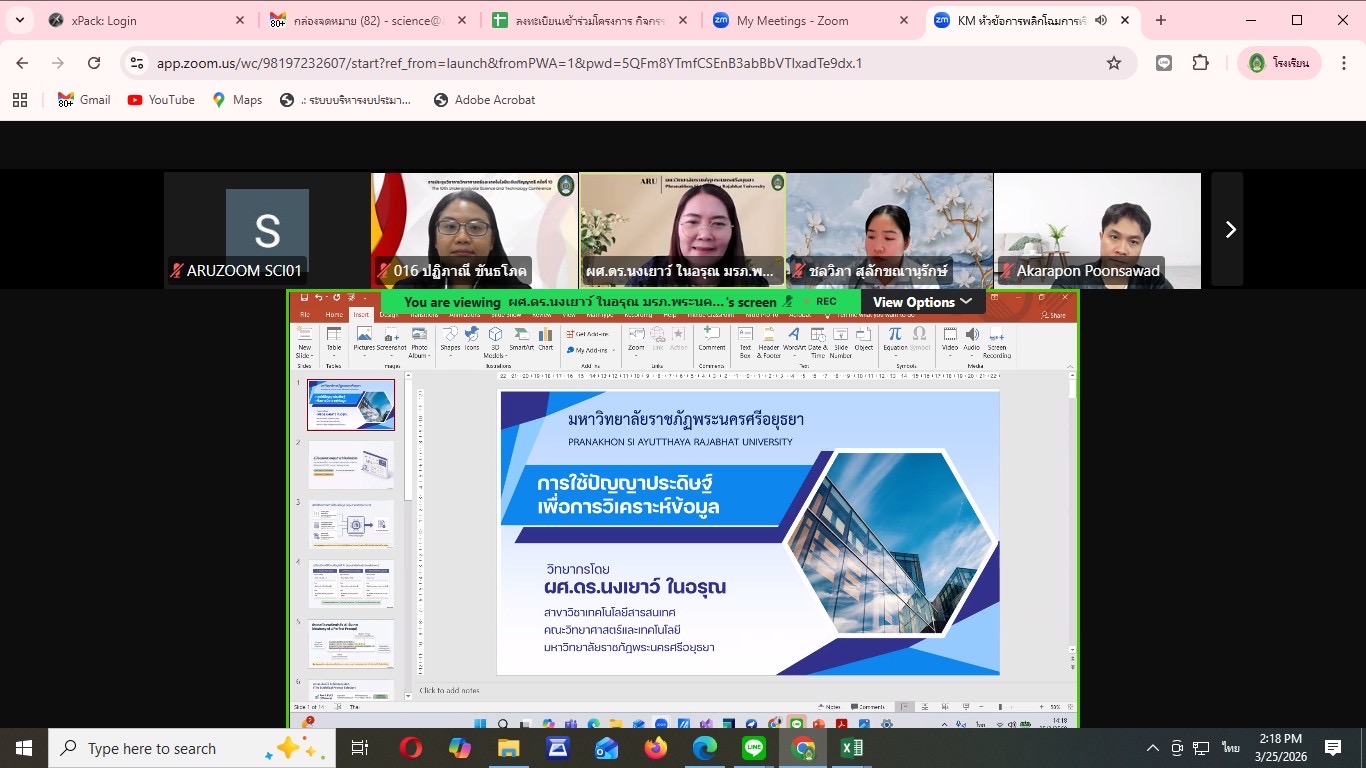Click the Opera browser taskbar icon

pyautogui.click(x=410, y=747)
